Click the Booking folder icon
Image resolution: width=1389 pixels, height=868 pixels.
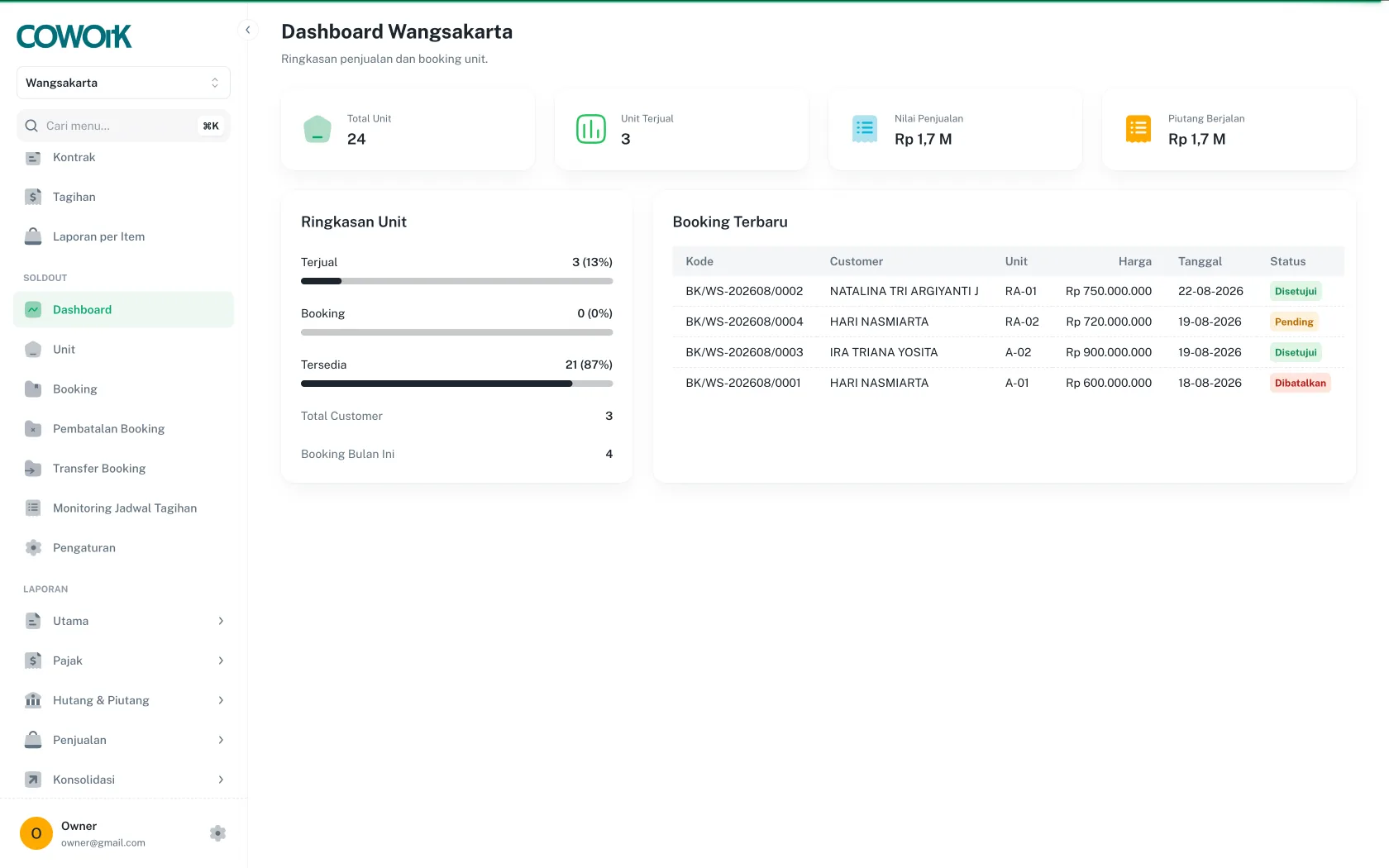pos(33,389)
